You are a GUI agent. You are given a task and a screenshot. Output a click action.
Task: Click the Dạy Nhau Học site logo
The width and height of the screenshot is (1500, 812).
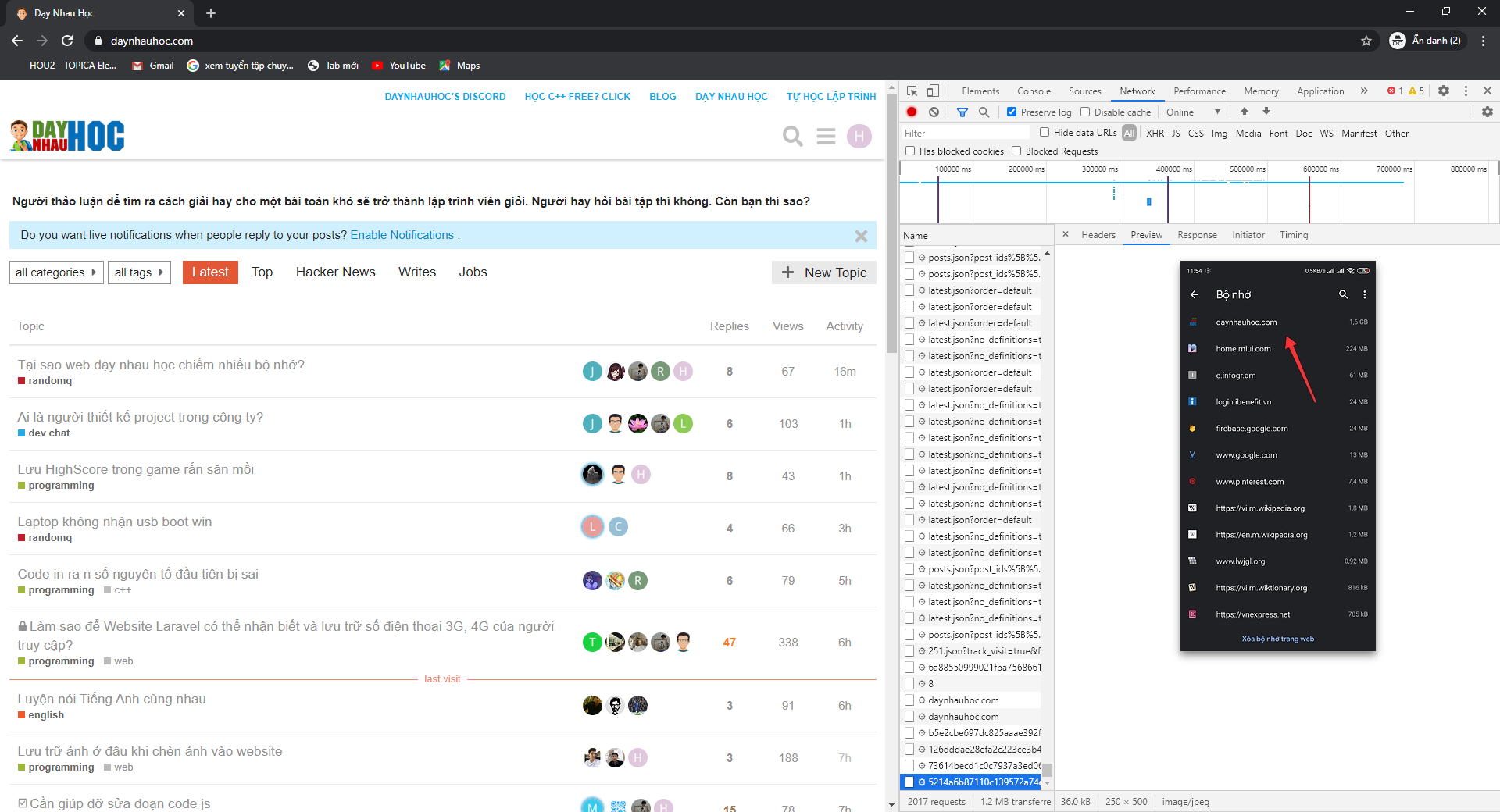click(x=67, y=136)
